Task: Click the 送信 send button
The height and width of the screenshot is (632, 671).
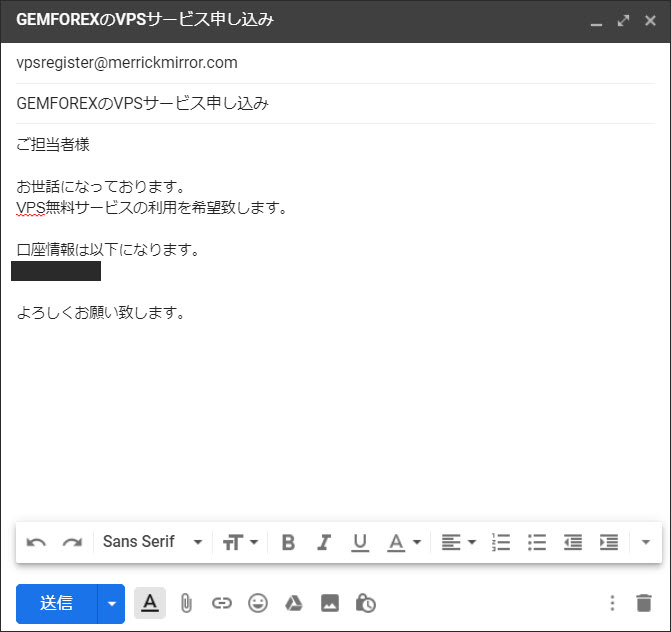Action: 56,604
